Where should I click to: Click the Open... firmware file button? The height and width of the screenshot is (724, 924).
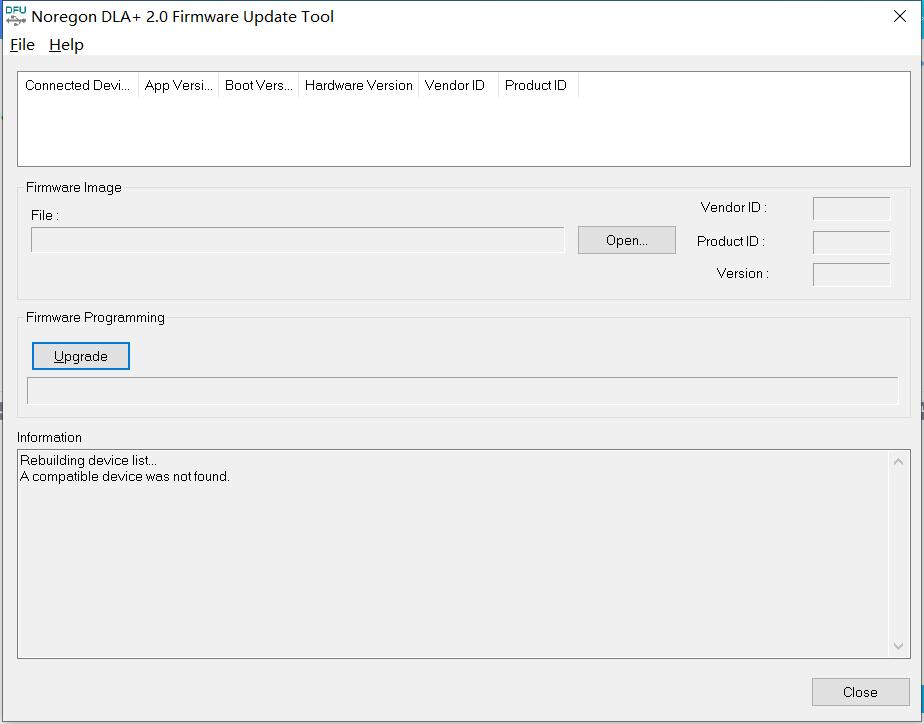tap(626, 240)
